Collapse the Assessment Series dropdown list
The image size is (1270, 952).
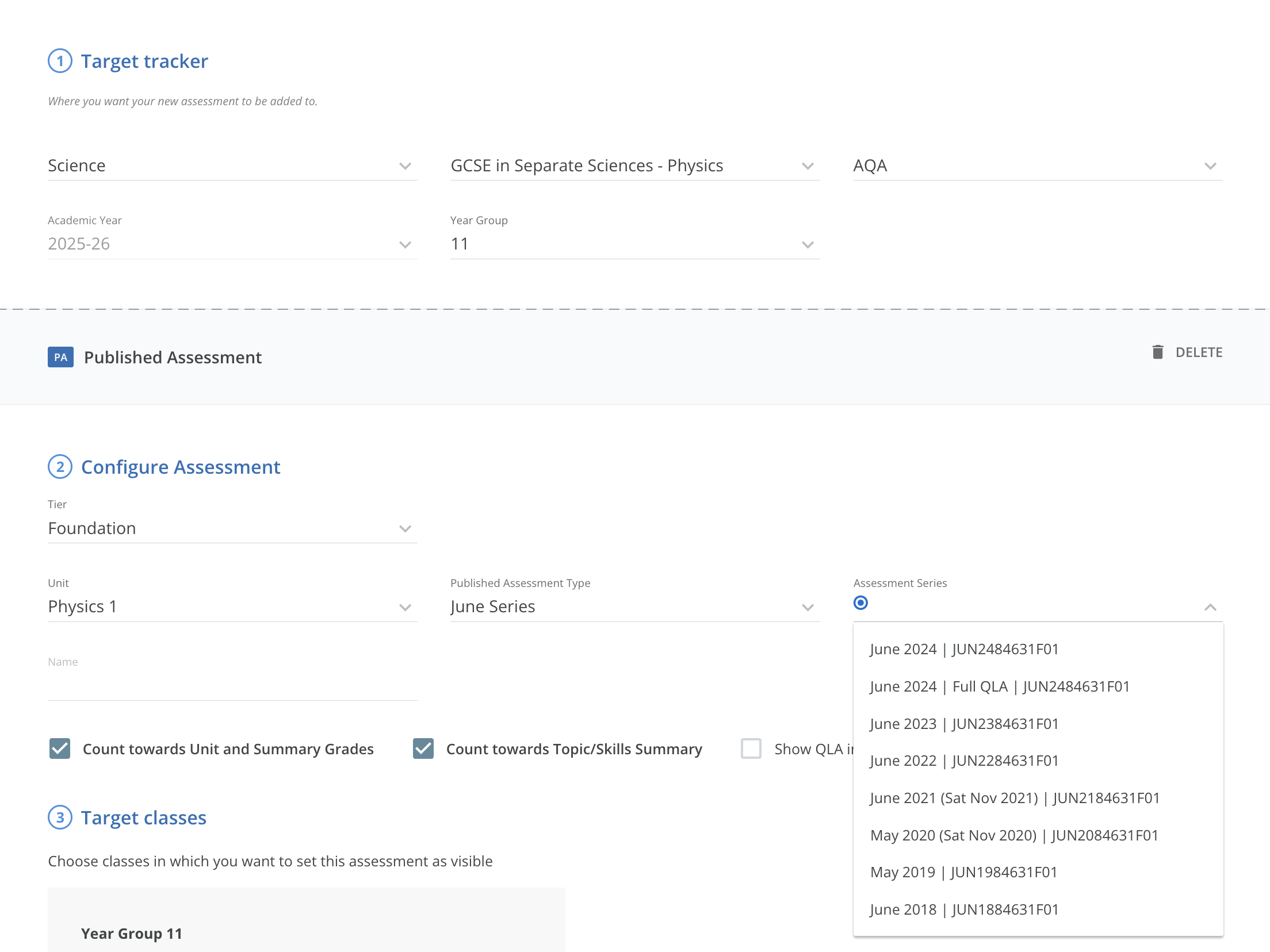tap(1210, 607)
